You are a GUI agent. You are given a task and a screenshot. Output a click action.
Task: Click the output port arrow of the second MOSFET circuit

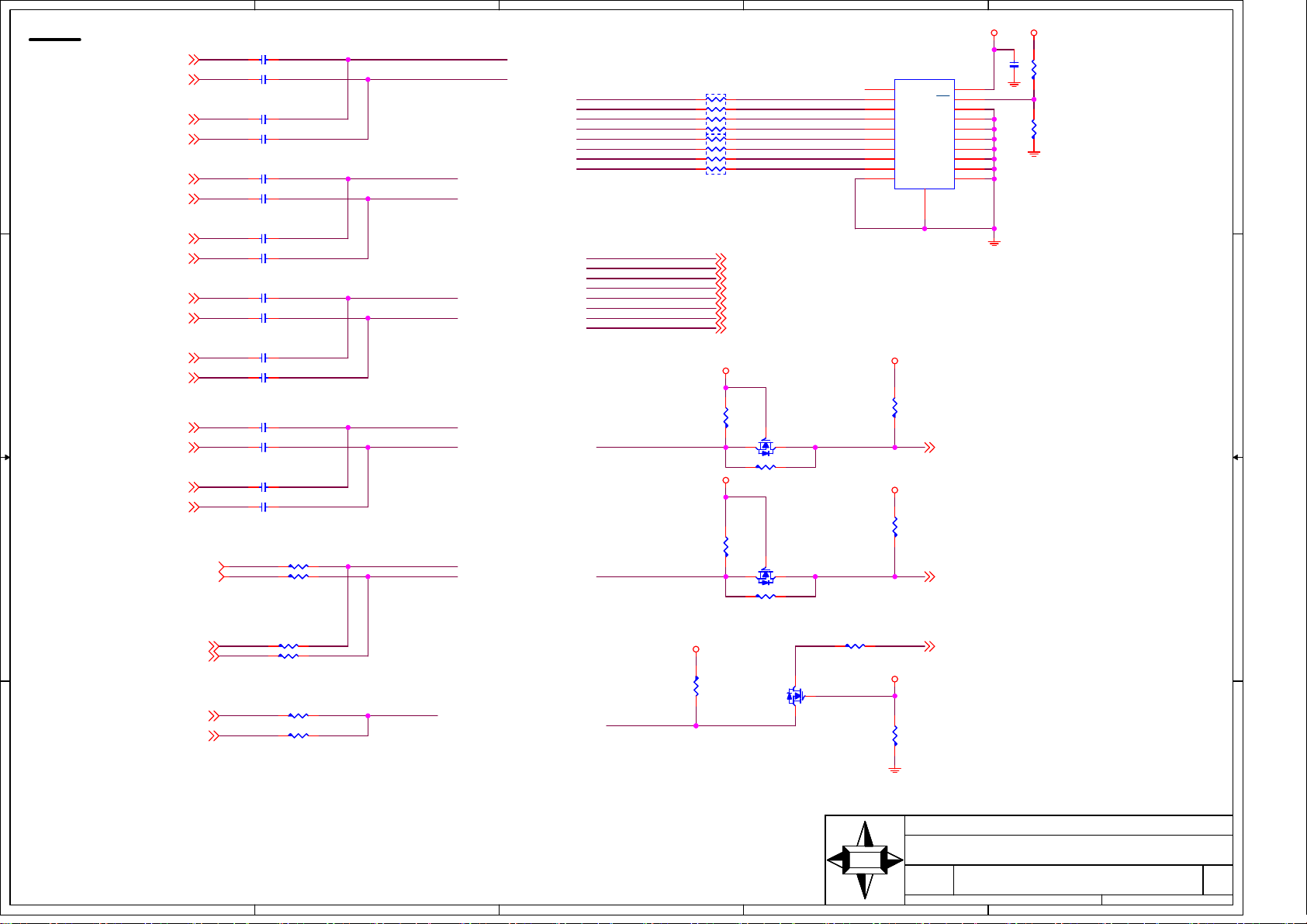point(928,576)
